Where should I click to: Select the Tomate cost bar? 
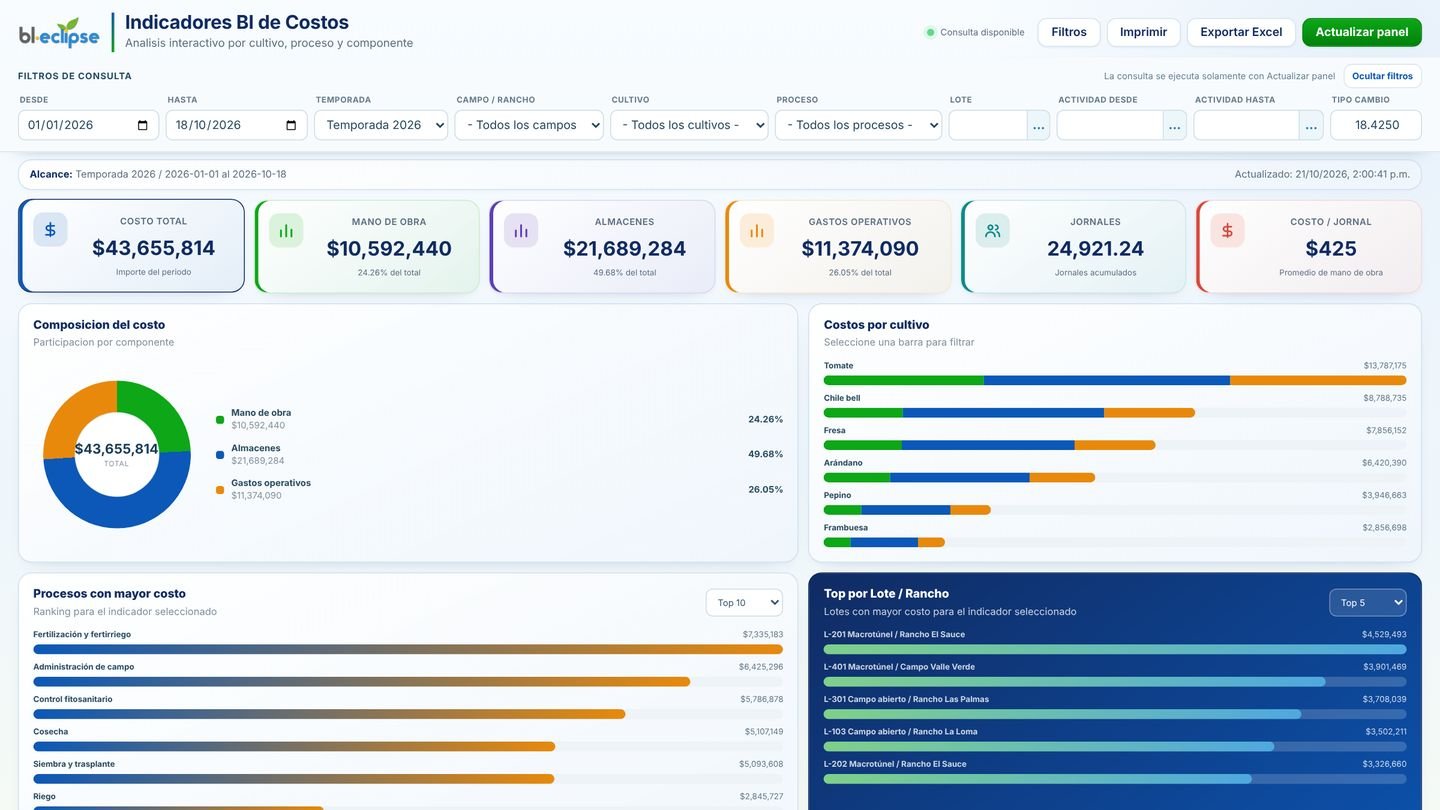coord(1115,380)
